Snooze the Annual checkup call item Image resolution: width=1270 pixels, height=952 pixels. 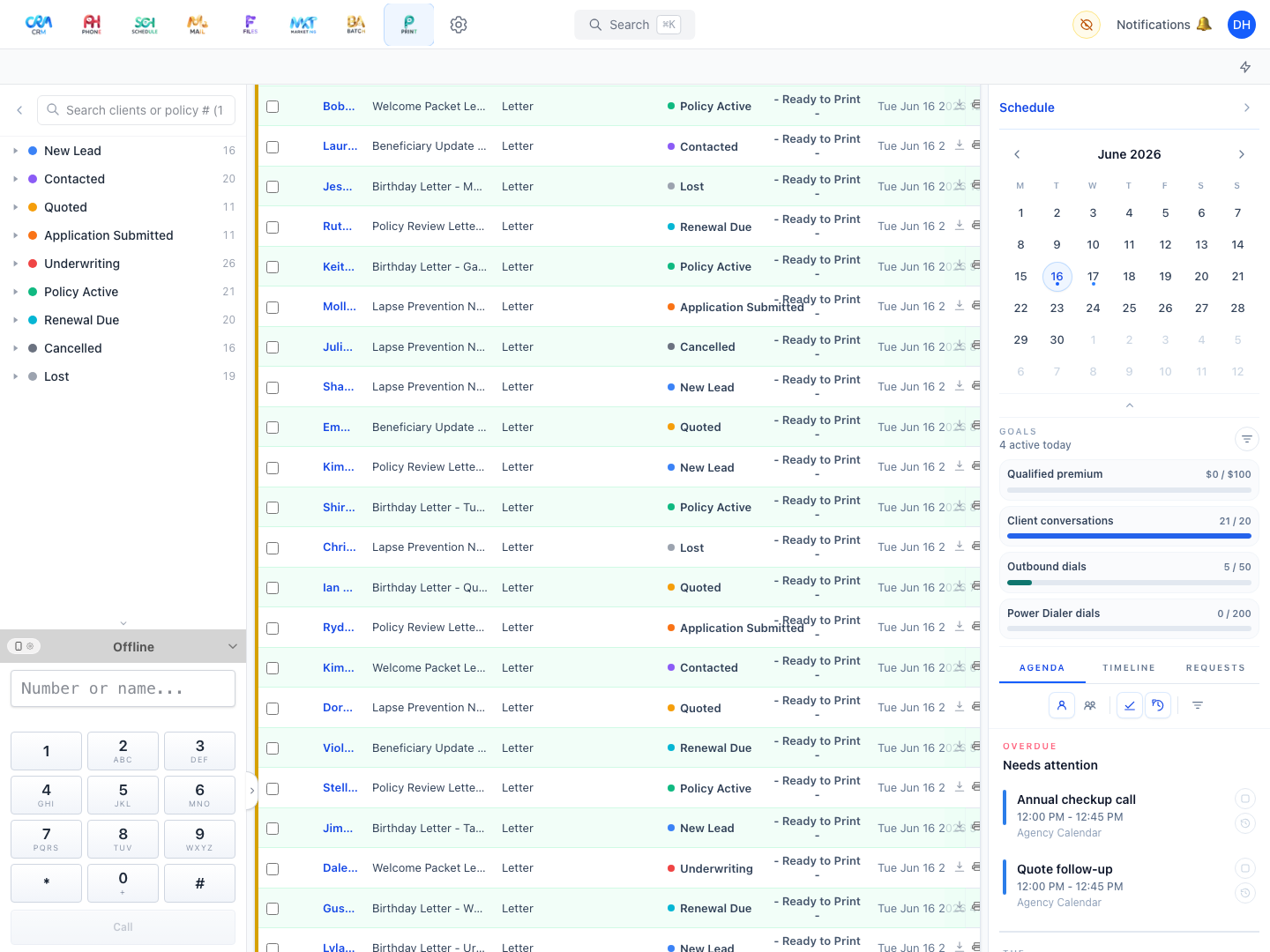(1244, 823)
